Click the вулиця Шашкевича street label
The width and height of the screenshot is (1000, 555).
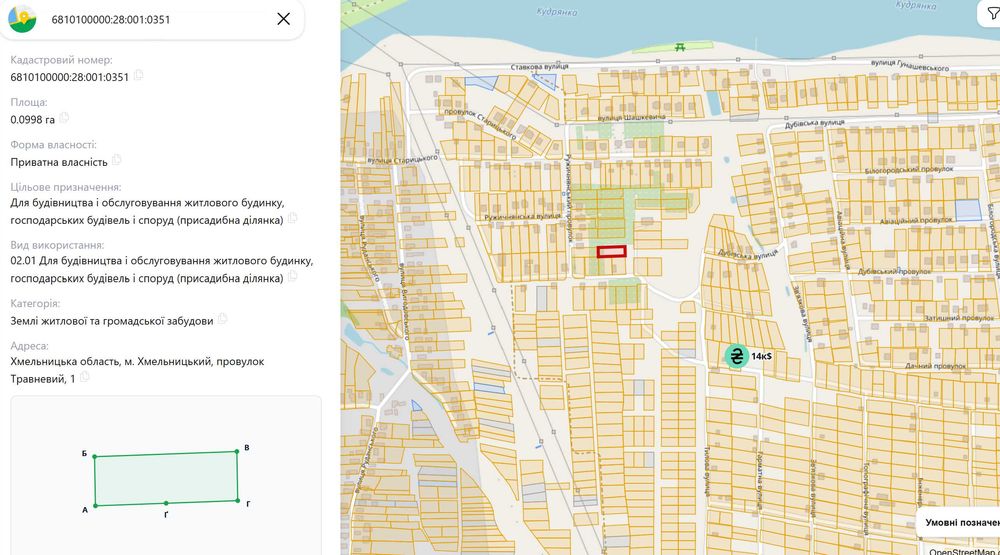(631, 118)
